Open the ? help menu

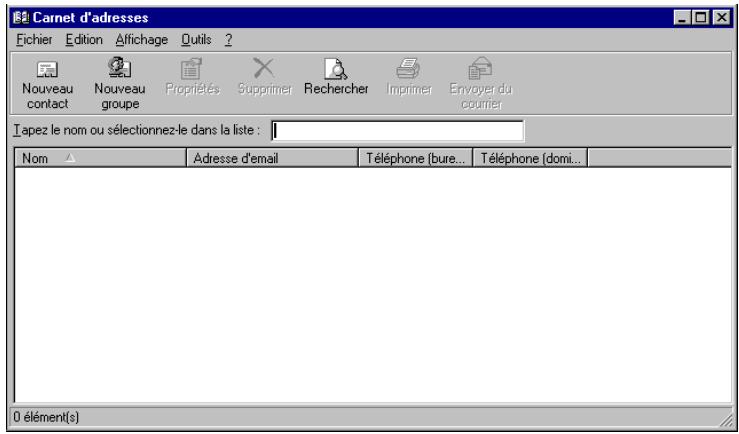click(228, 40)
